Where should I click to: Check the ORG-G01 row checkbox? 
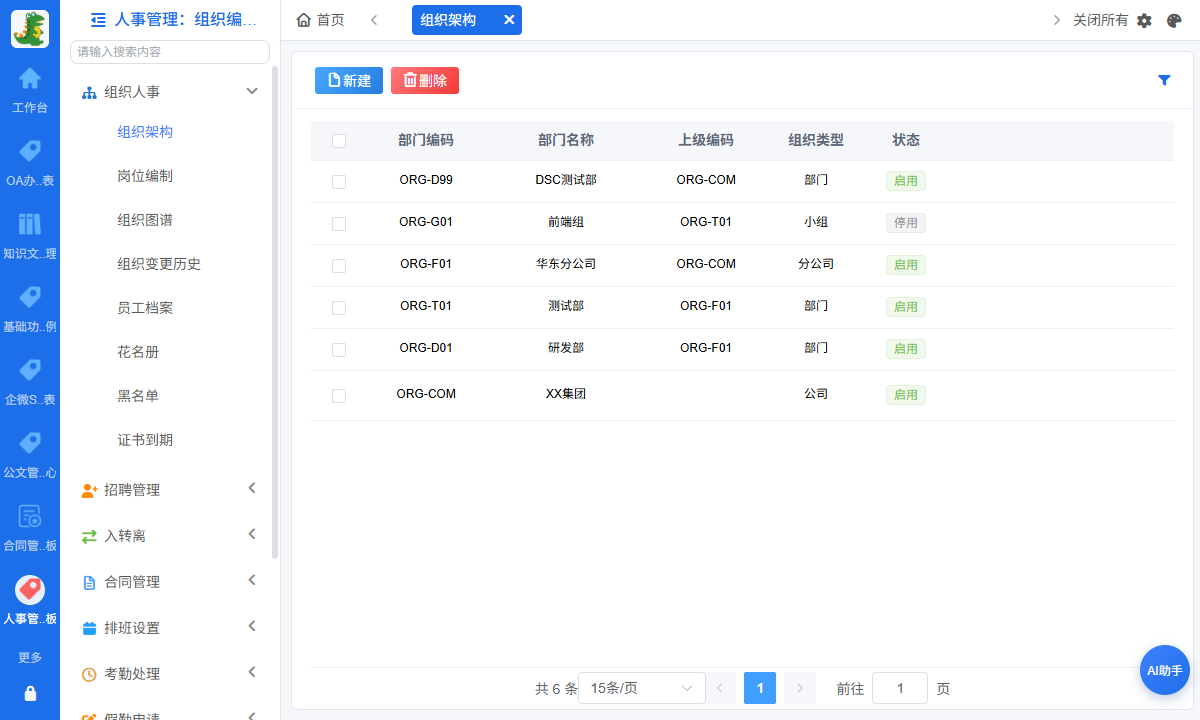pos(339,224)
